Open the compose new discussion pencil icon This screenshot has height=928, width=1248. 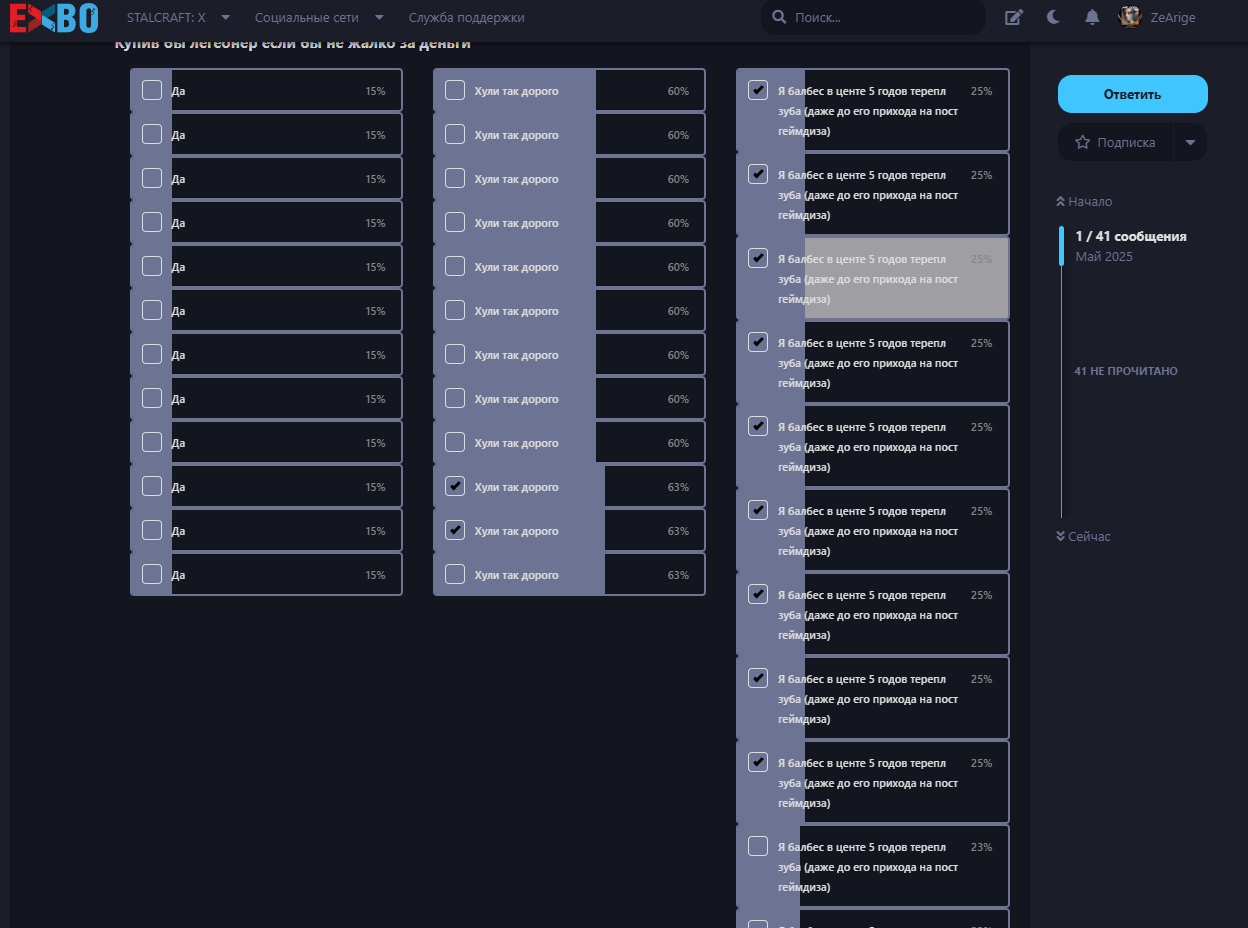1014,18
